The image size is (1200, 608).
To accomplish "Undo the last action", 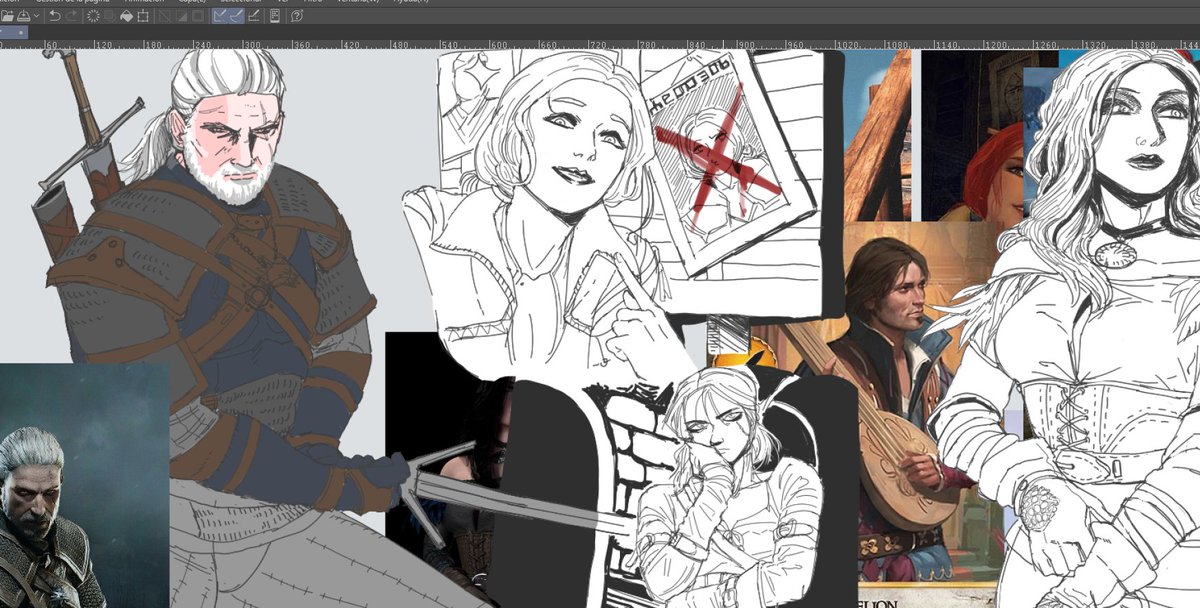I will (55, 16).
